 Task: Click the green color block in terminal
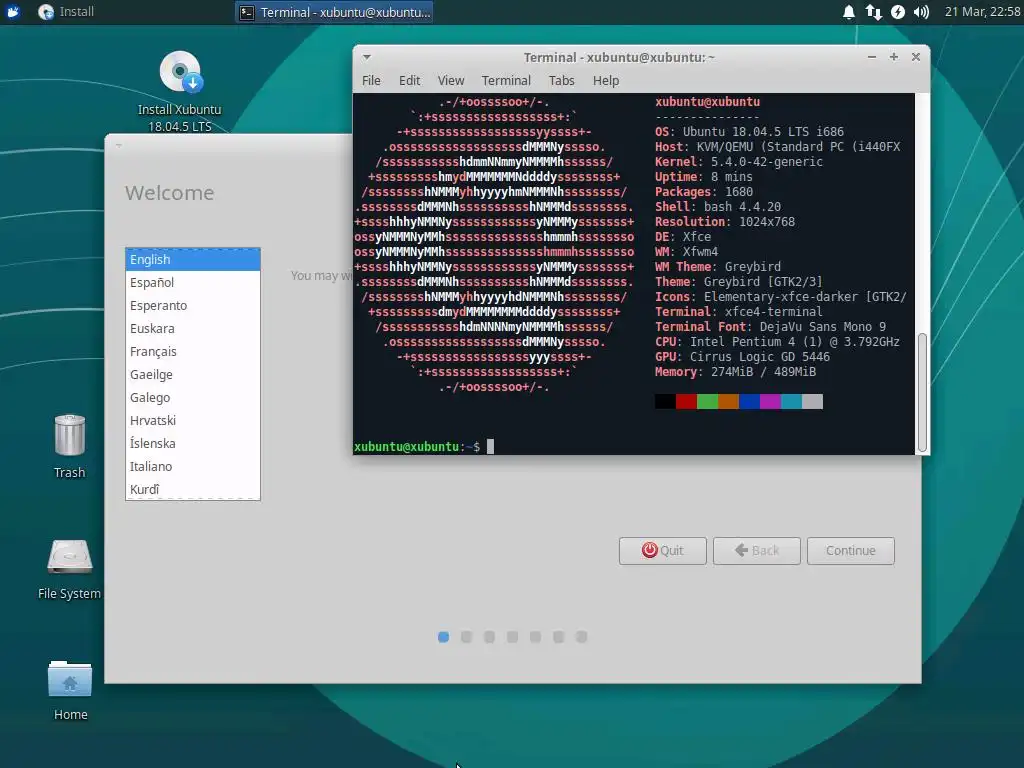point(707,401)
